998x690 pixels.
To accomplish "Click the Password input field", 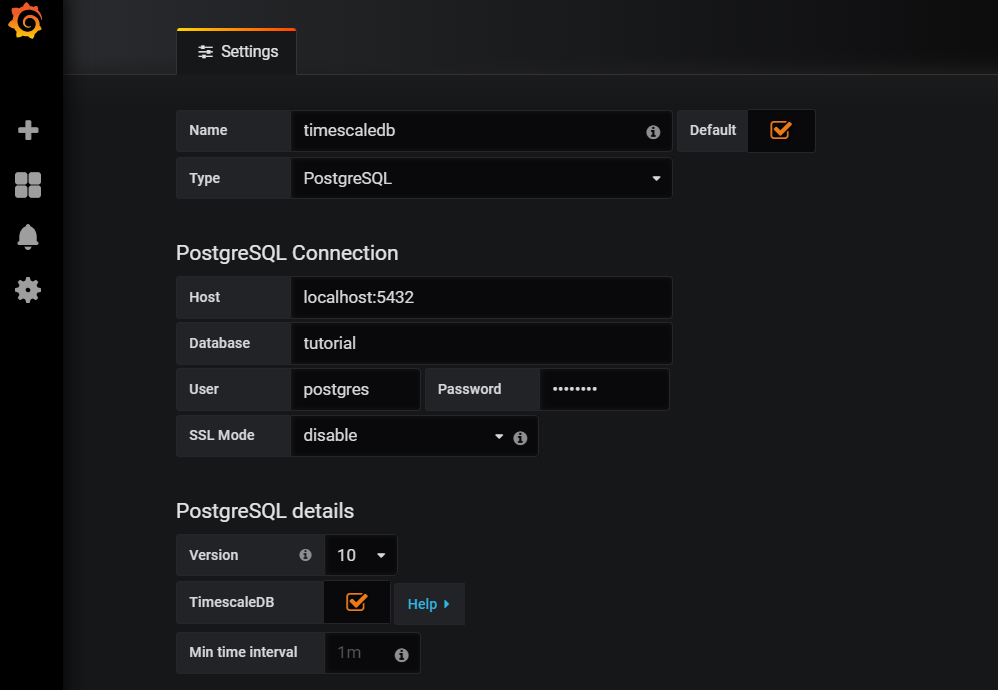I will 604,389.
